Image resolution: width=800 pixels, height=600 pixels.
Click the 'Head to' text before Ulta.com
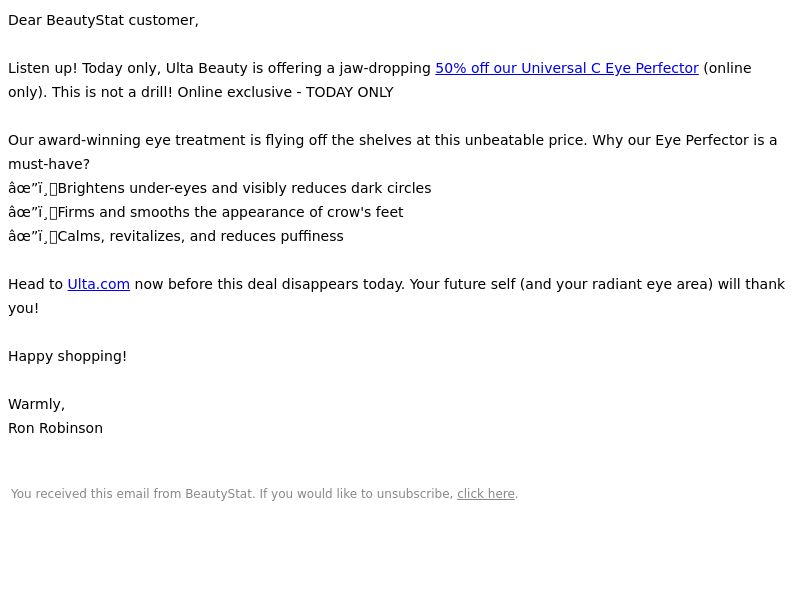(x=35, y=284)
